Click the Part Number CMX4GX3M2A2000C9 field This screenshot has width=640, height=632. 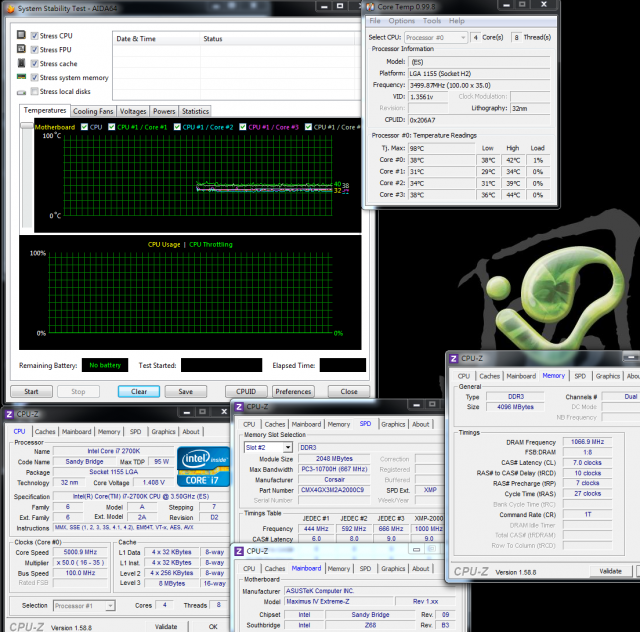click(332, 490)
